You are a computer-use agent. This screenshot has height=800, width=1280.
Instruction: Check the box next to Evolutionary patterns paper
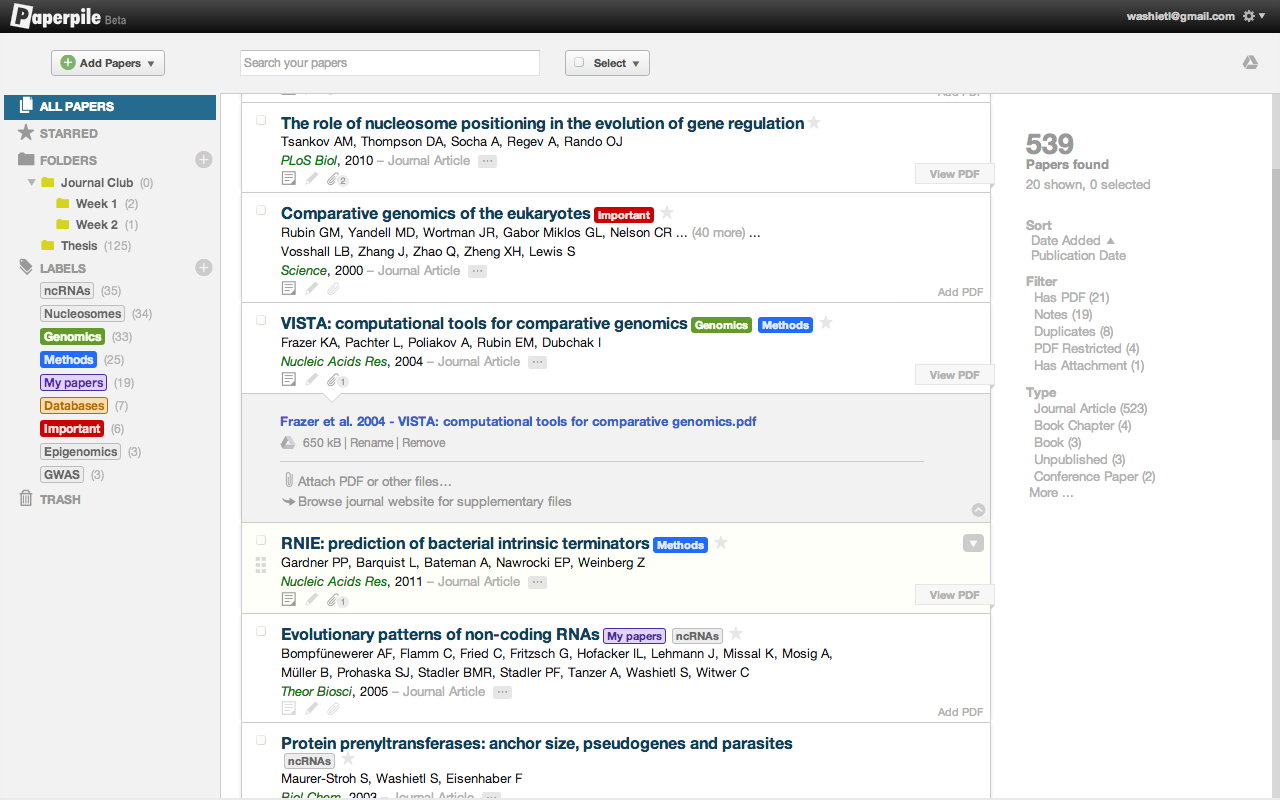tap(260, 631)
